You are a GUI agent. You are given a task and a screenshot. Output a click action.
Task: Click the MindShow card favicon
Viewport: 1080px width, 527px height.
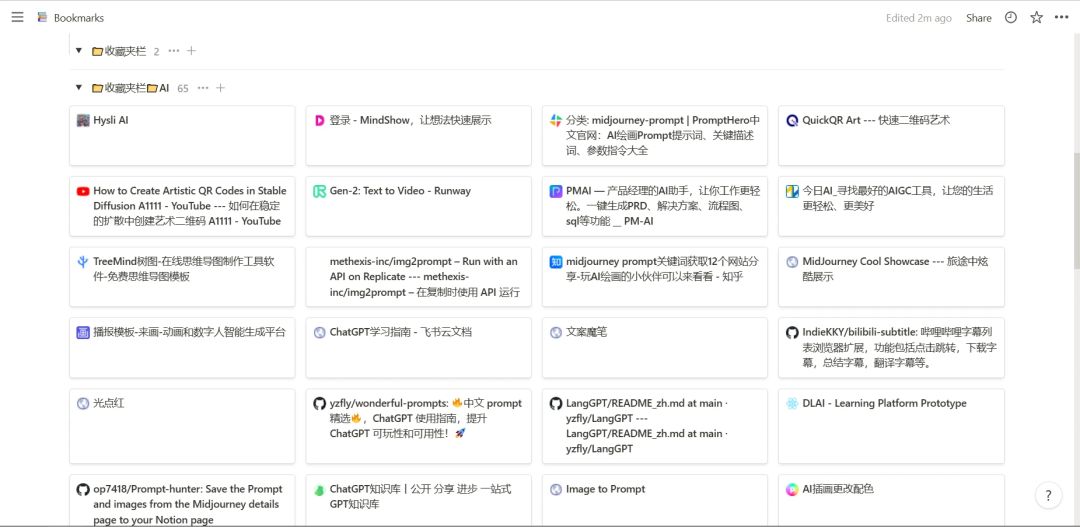319,120
